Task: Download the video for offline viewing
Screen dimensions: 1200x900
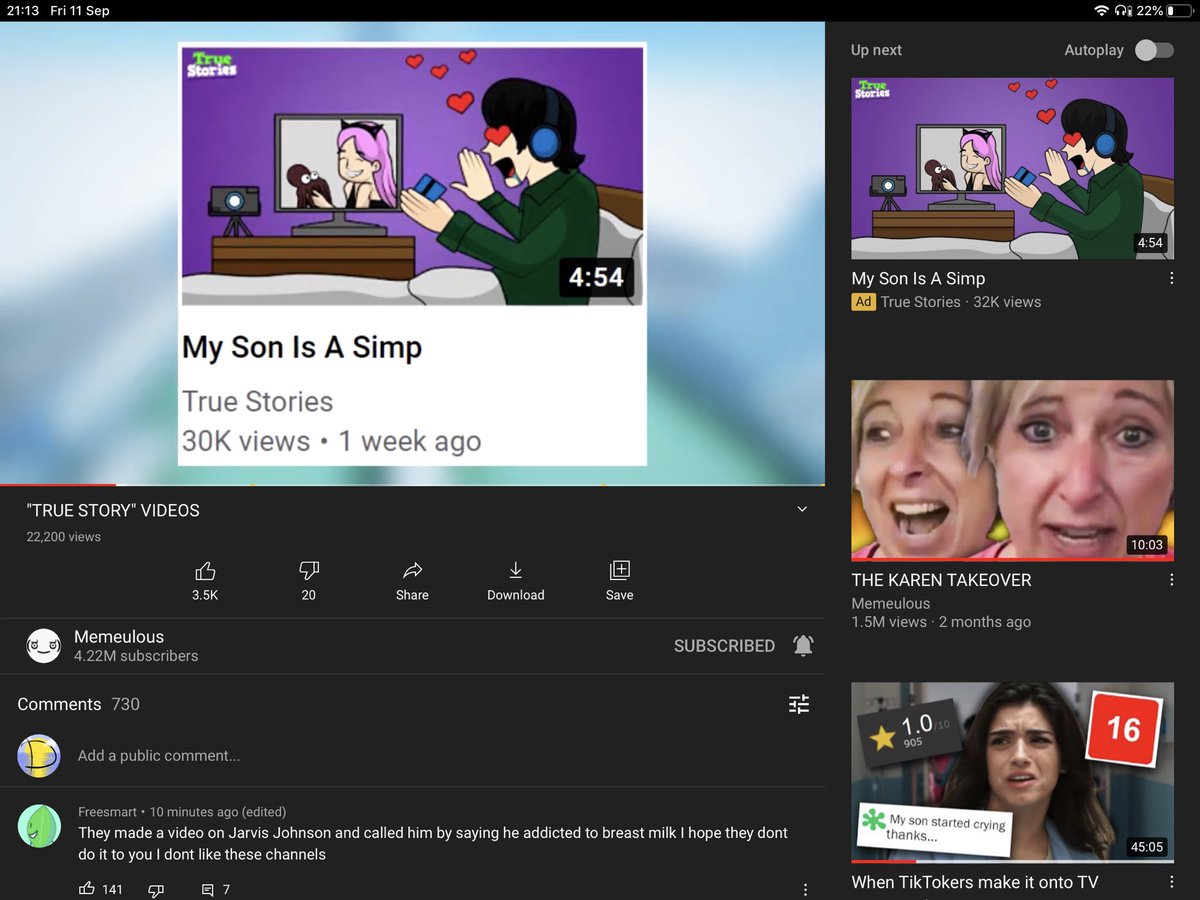Action: click(516, 571)
